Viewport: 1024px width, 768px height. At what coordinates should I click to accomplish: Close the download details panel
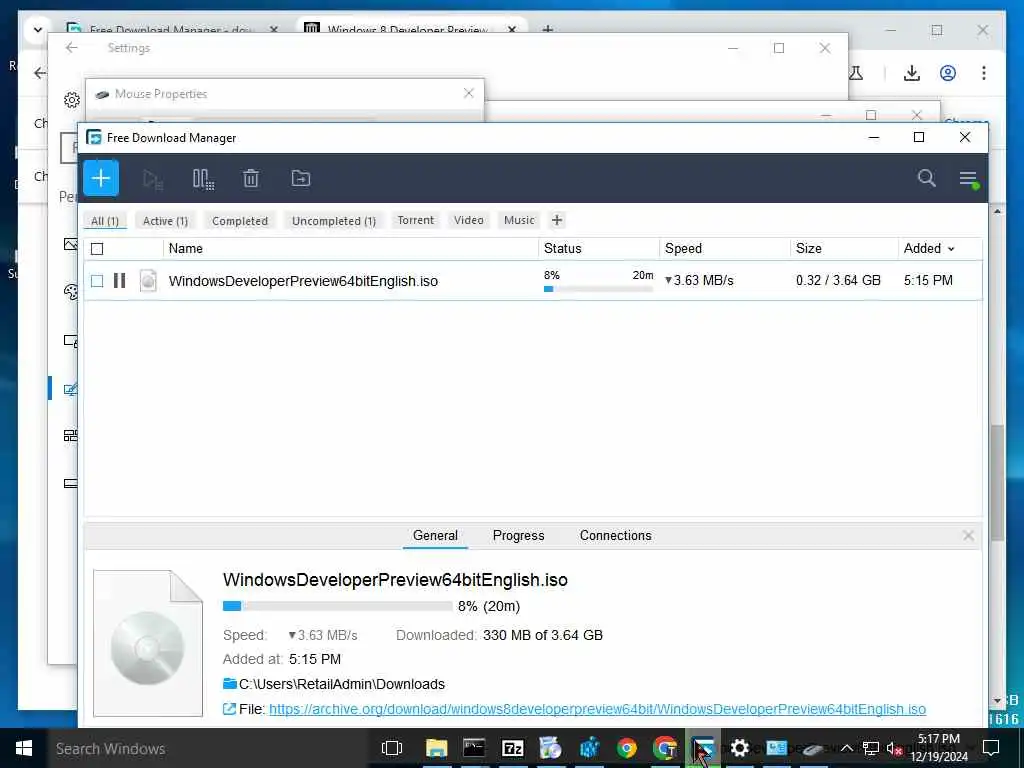point(968,536)
